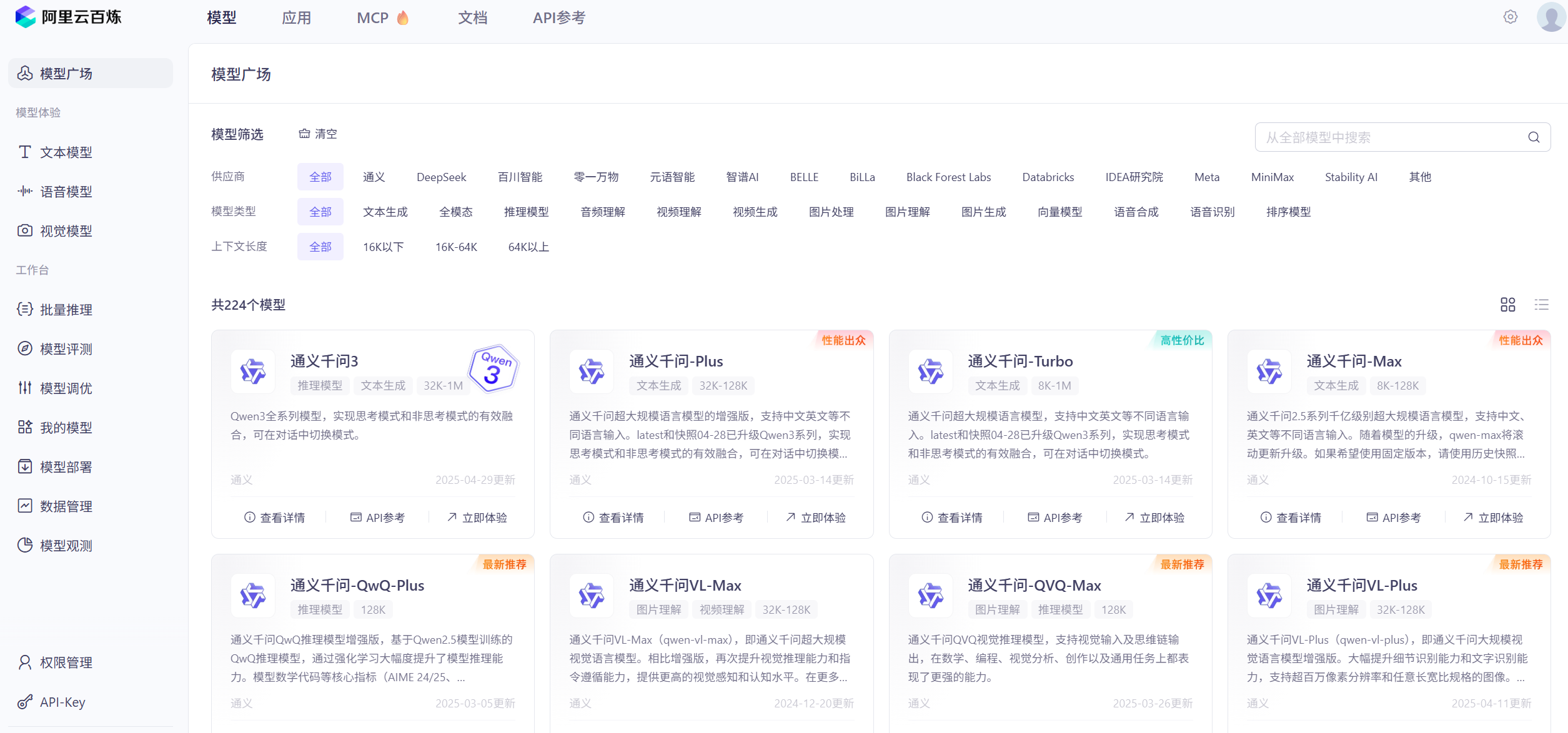Screen dimensions: 1568x733
Task: Click the 通义千问-Turbo model logo
Action: tap(930, 371)
